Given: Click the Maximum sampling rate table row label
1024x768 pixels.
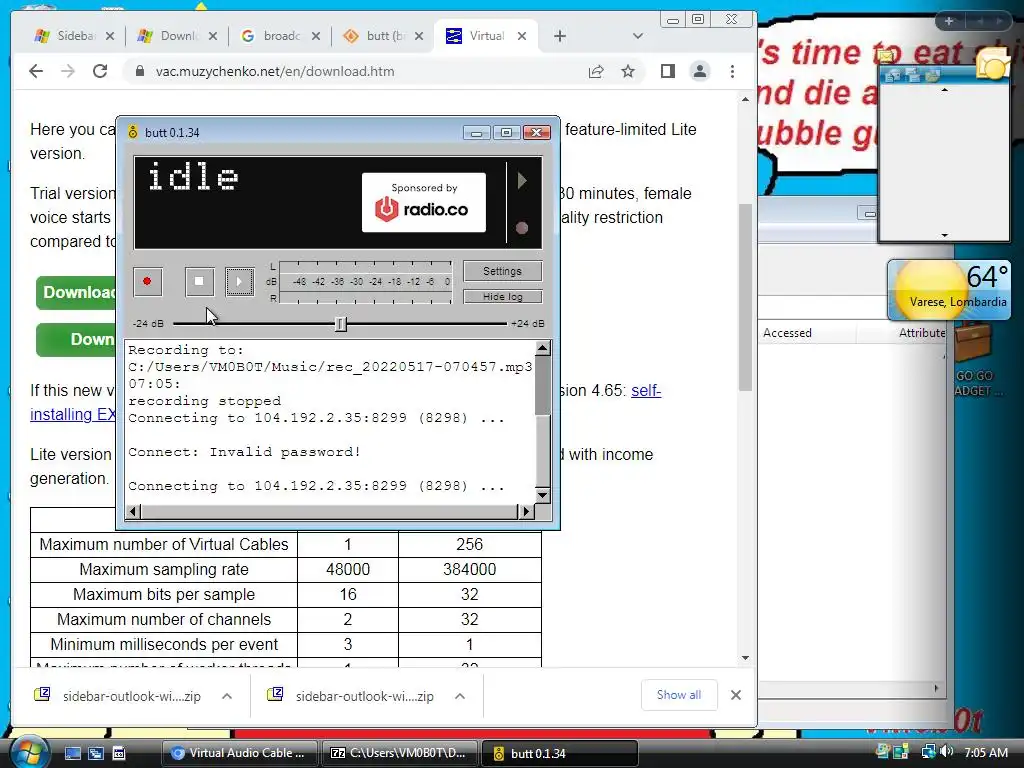Looking at the screenshot, I should pos(164,569).
